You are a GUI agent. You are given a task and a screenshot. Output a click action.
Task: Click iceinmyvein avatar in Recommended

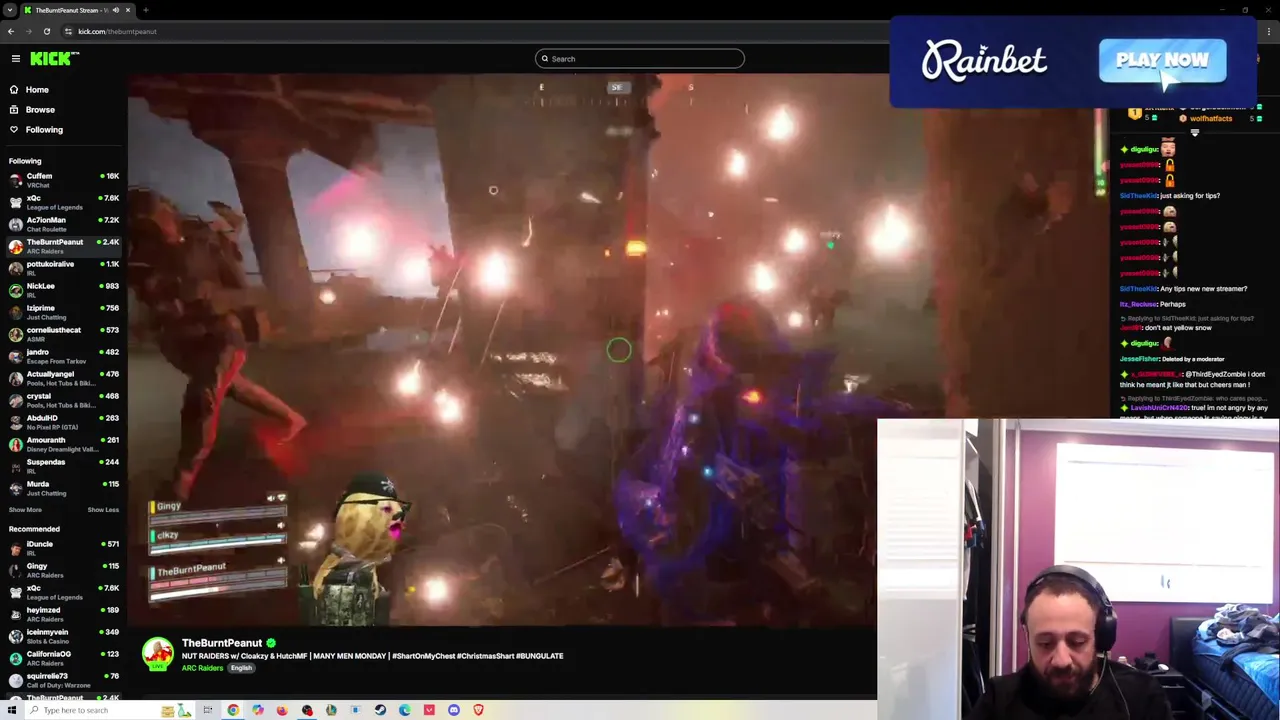15,636
